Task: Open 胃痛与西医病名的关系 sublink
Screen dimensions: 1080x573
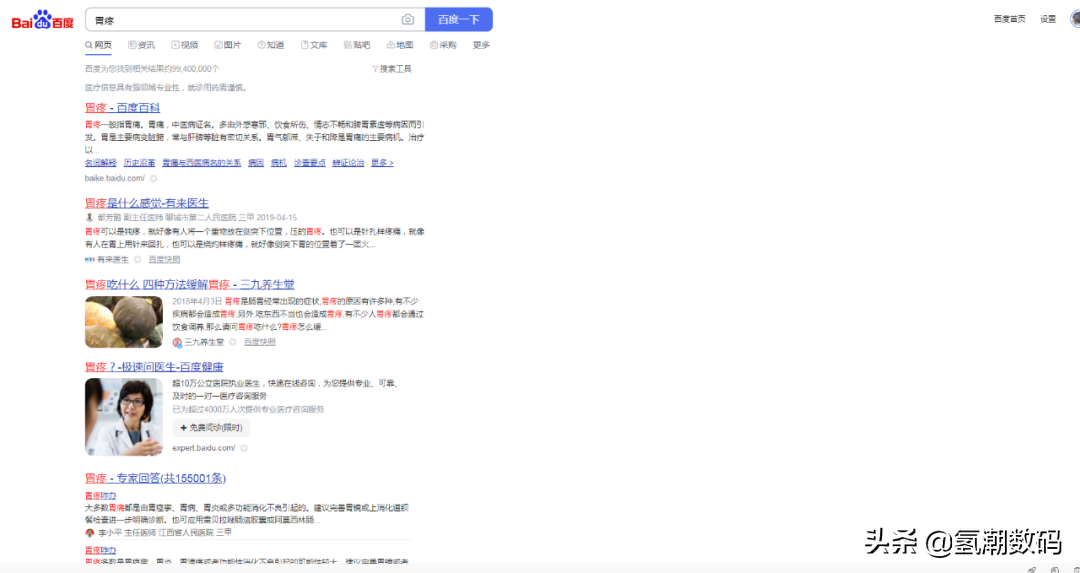Action: click(x=202, y=163)
